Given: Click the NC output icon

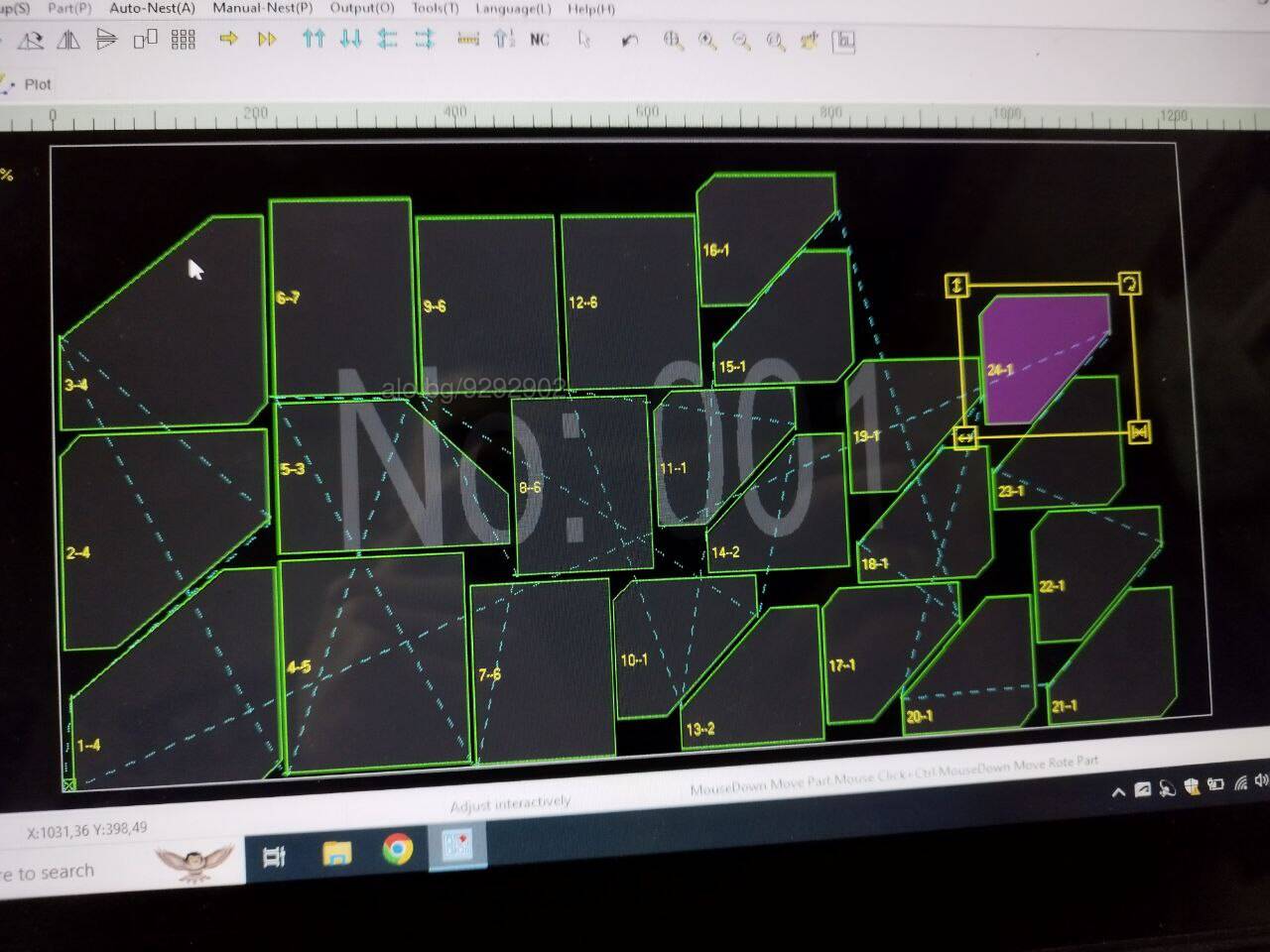Looking at the screenshot, I should coord(539,40).
